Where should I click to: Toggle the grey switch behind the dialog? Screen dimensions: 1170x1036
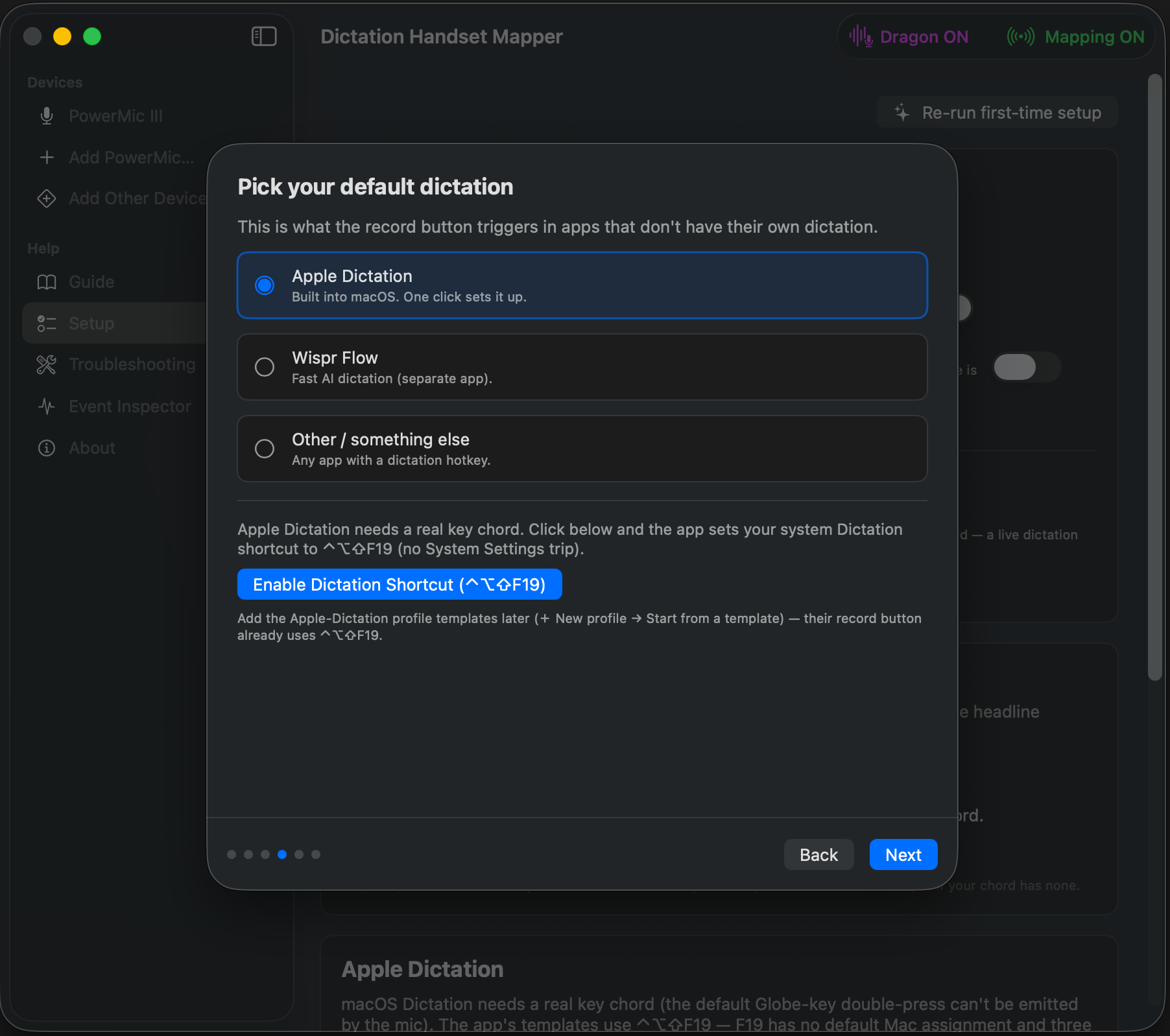pyautogui.click(x=1027, y=368)
